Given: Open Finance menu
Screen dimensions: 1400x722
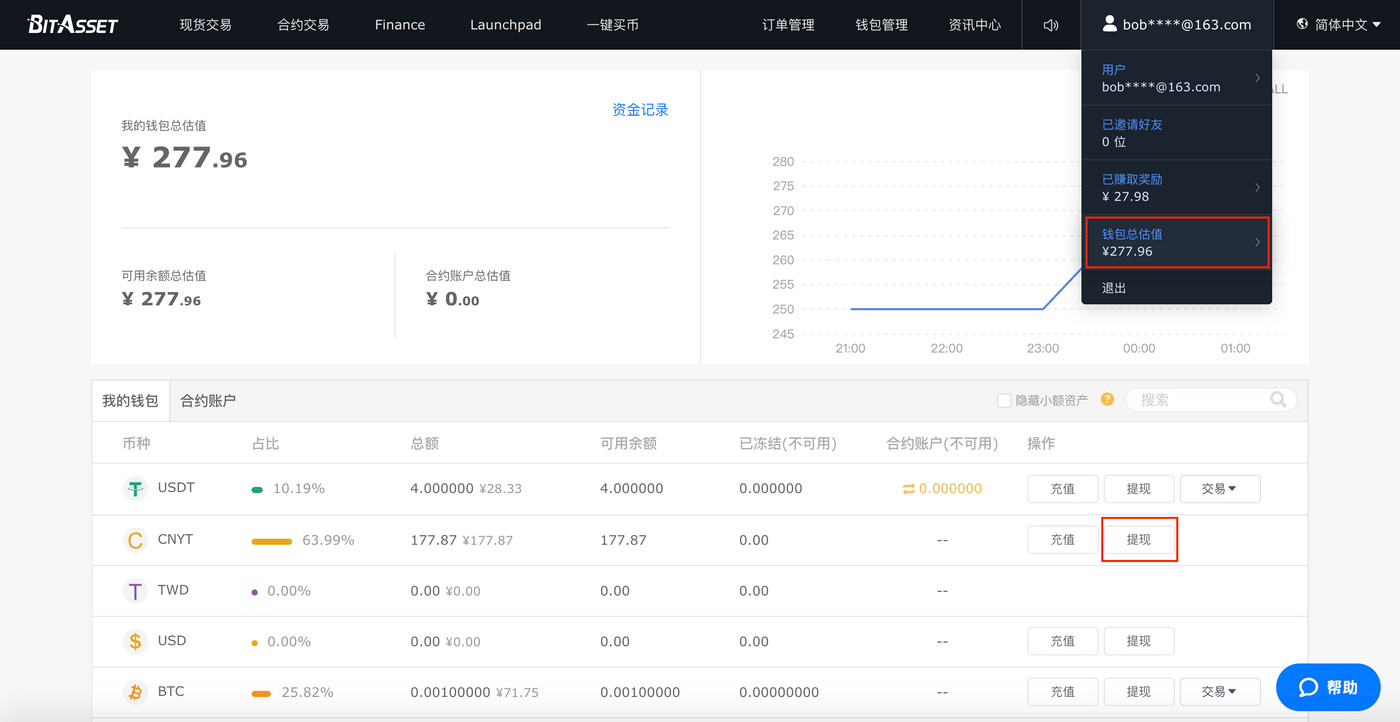Looking at the screenshot, I should tap(400, 25).
